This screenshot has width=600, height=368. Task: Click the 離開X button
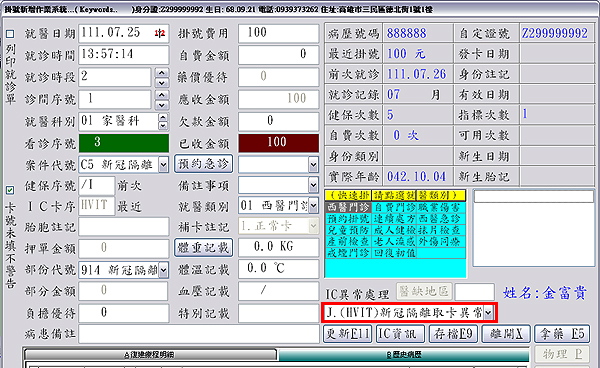coord(506,334)
